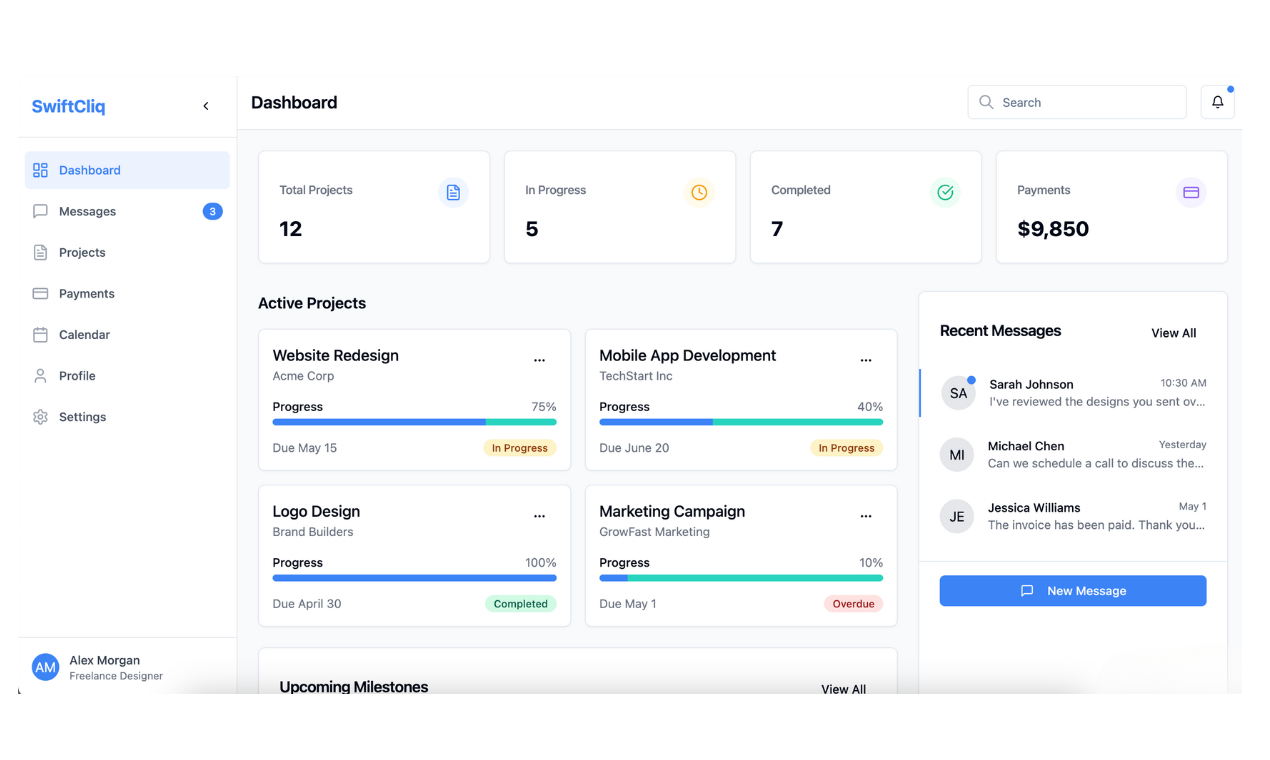This screenshot has height=760, width=1270.
Task: Open Sarah Johnson's message
Action: pyautogui.click(x=1073, y=393)
